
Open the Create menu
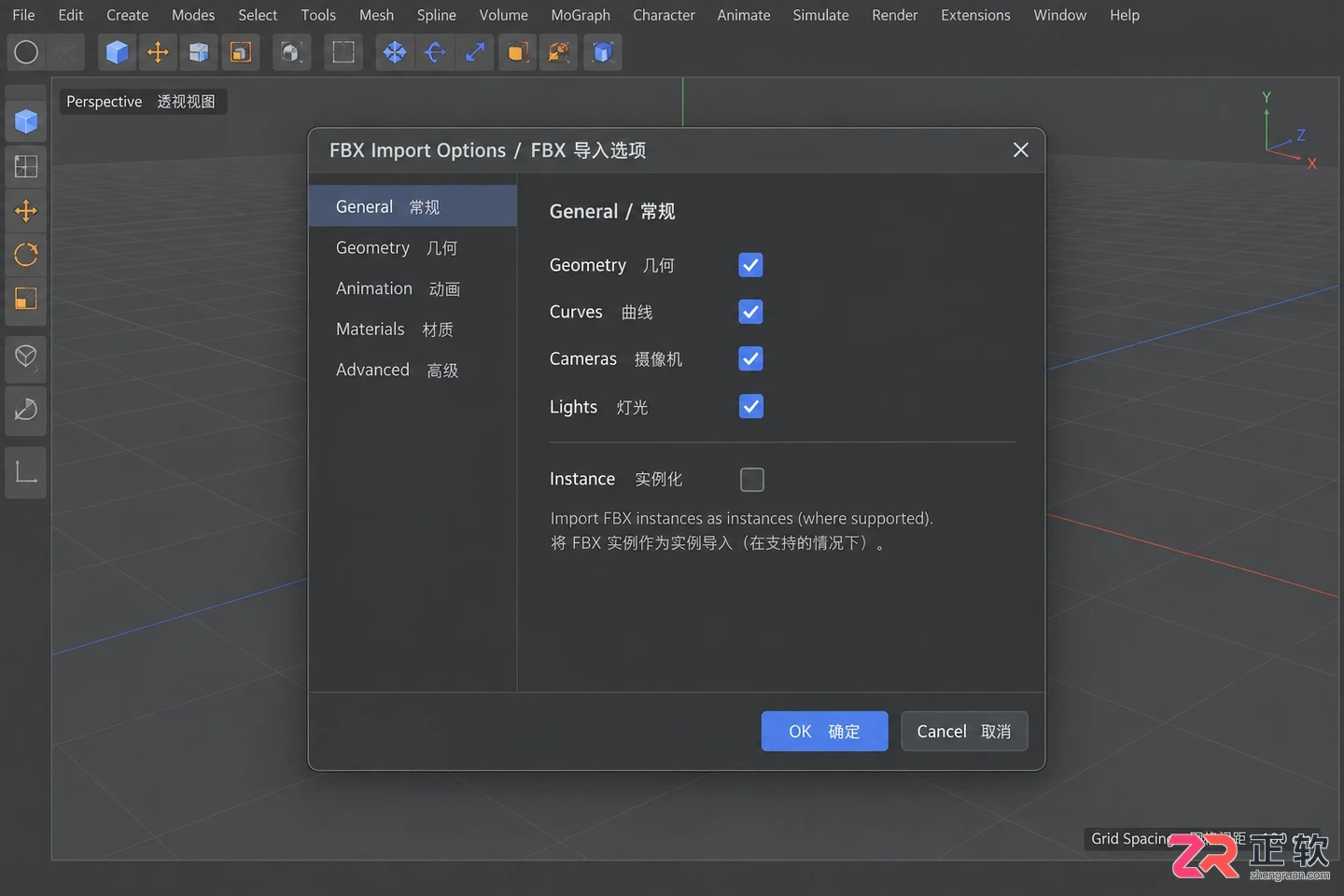(x=127, y=15)
